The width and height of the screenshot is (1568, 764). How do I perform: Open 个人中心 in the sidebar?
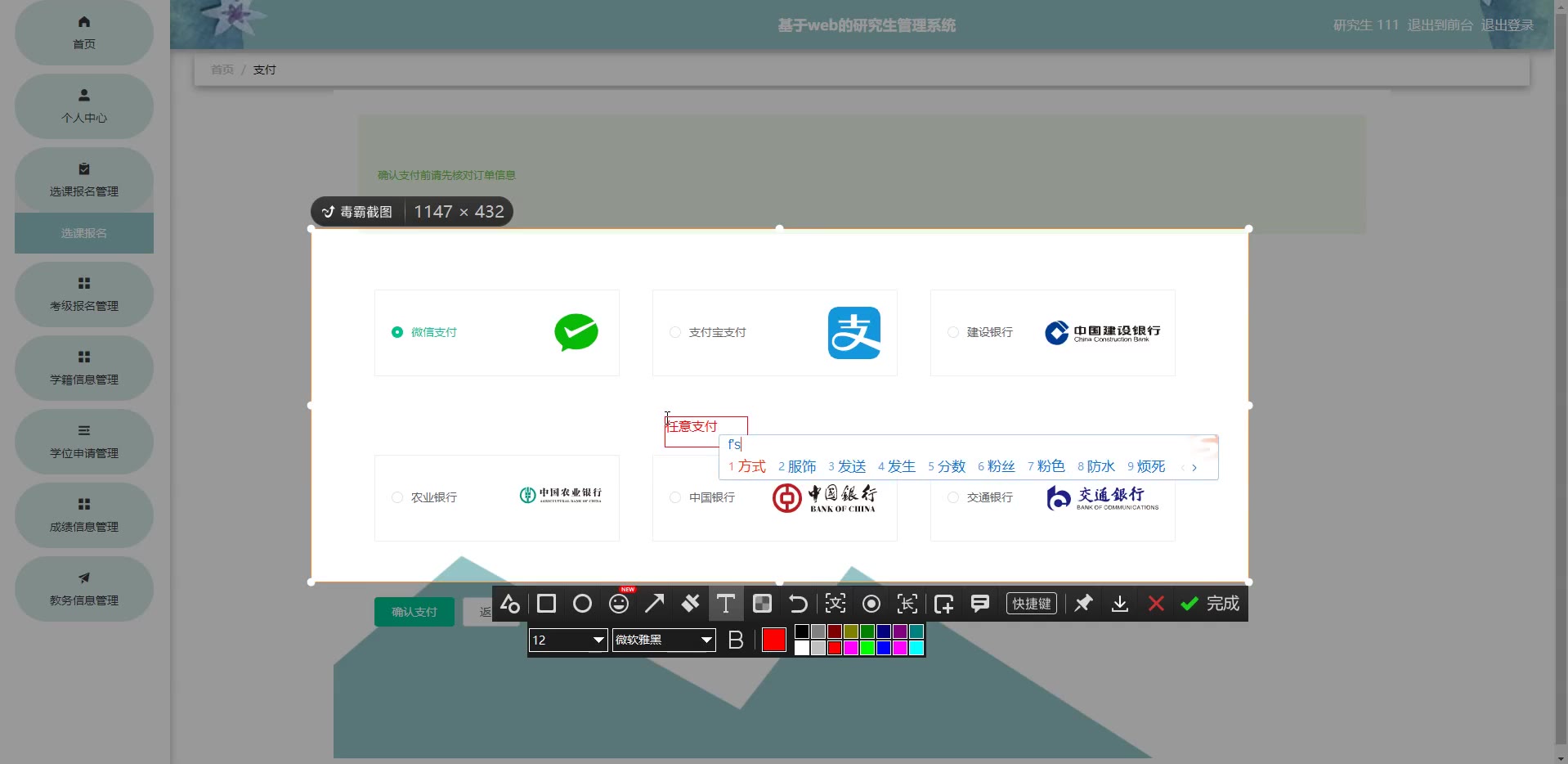coord(84,106)
